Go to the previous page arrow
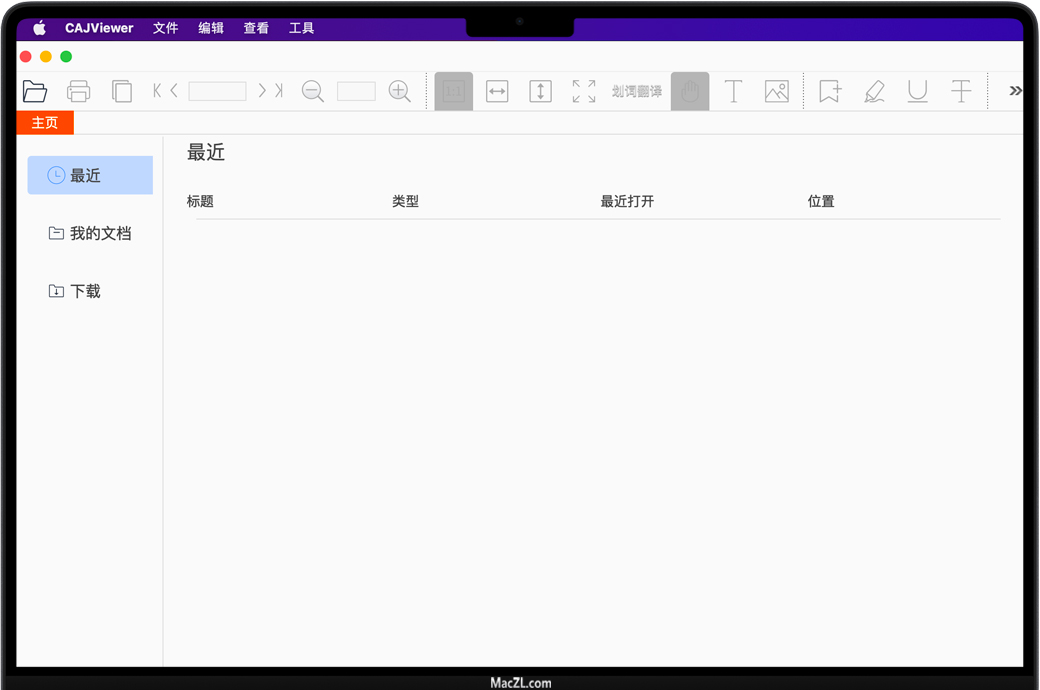This screenshot has height=690, width=1040. click(x=174, y=90)
